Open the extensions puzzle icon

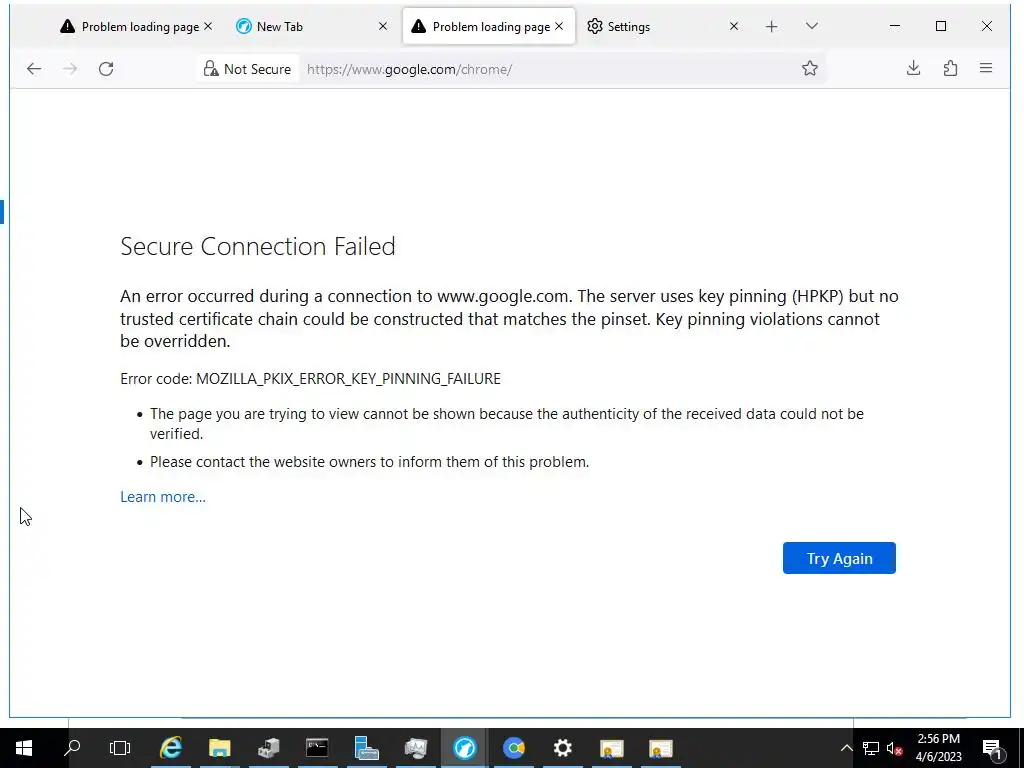click(950, 68)
